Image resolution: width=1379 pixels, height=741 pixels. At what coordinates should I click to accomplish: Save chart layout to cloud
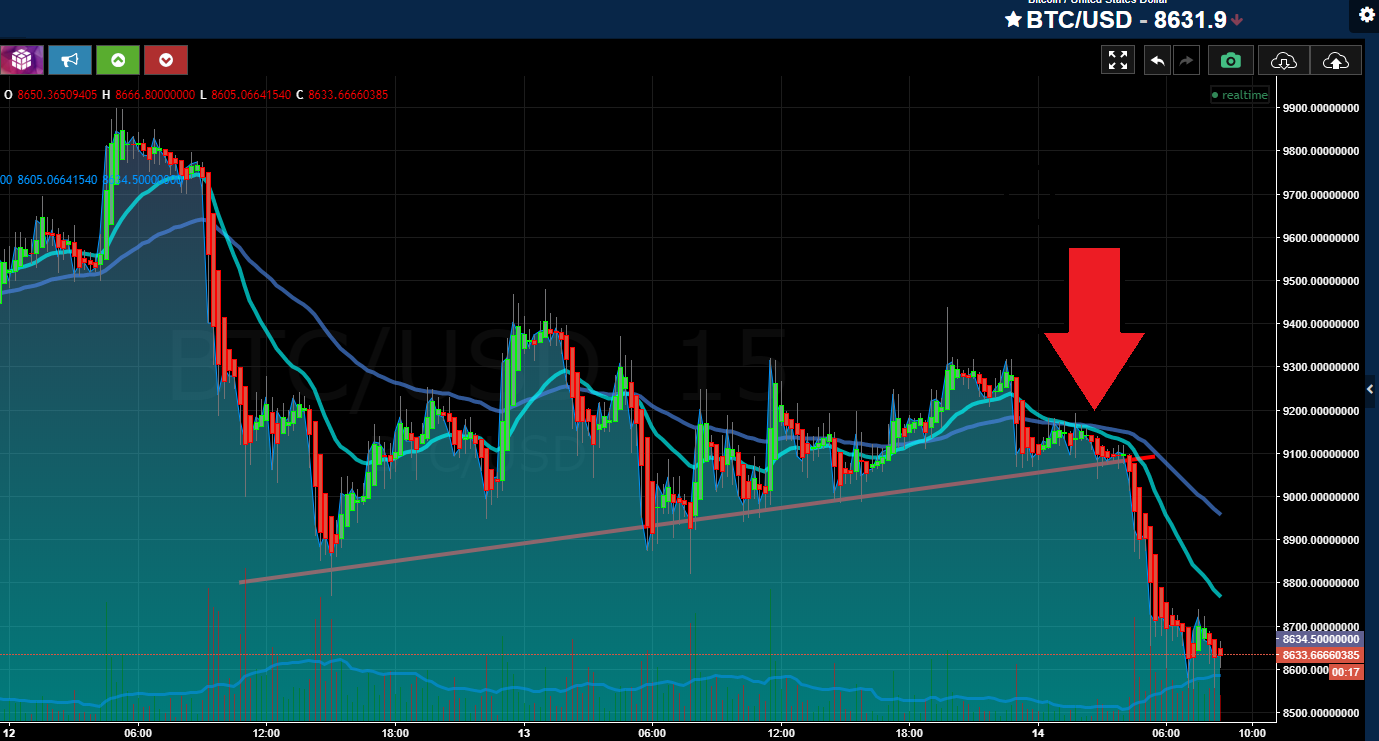pyautogui.click(x=1335, y=61)
